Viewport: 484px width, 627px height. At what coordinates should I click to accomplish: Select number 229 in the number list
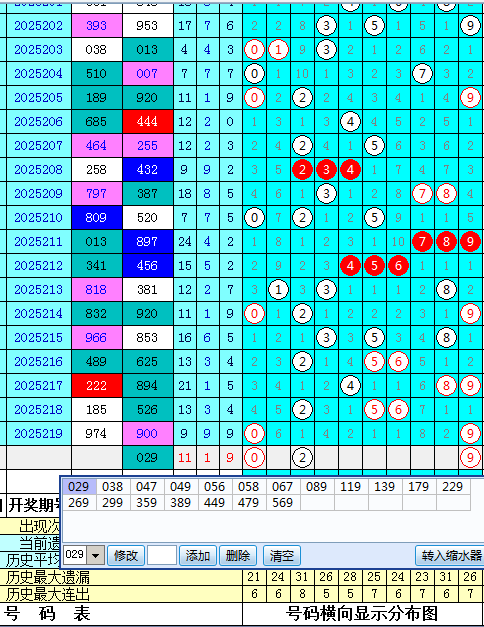[x=452, y=487]
